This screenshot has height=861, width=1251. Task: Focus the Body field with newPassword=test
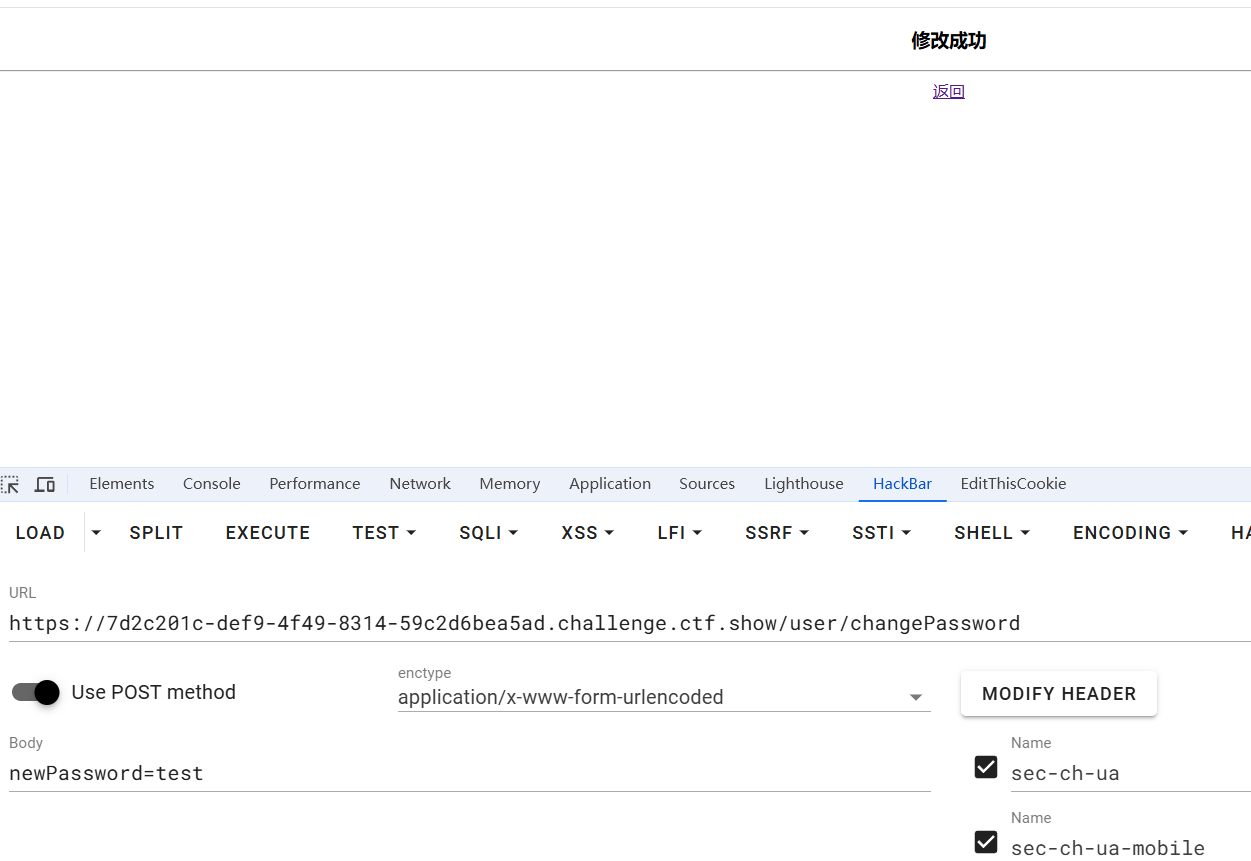[469, 773]
